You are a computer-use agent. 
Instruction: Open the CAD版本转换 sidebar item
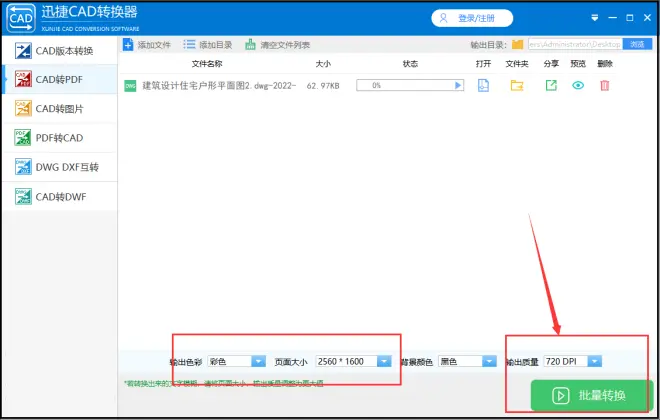(59, 51)
